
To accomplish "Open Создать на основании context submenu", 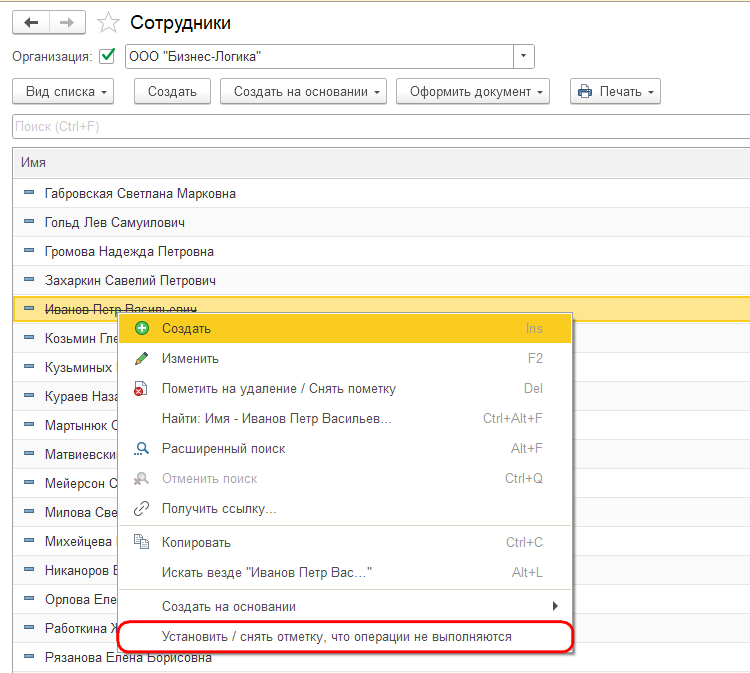I will click(345, 606).
